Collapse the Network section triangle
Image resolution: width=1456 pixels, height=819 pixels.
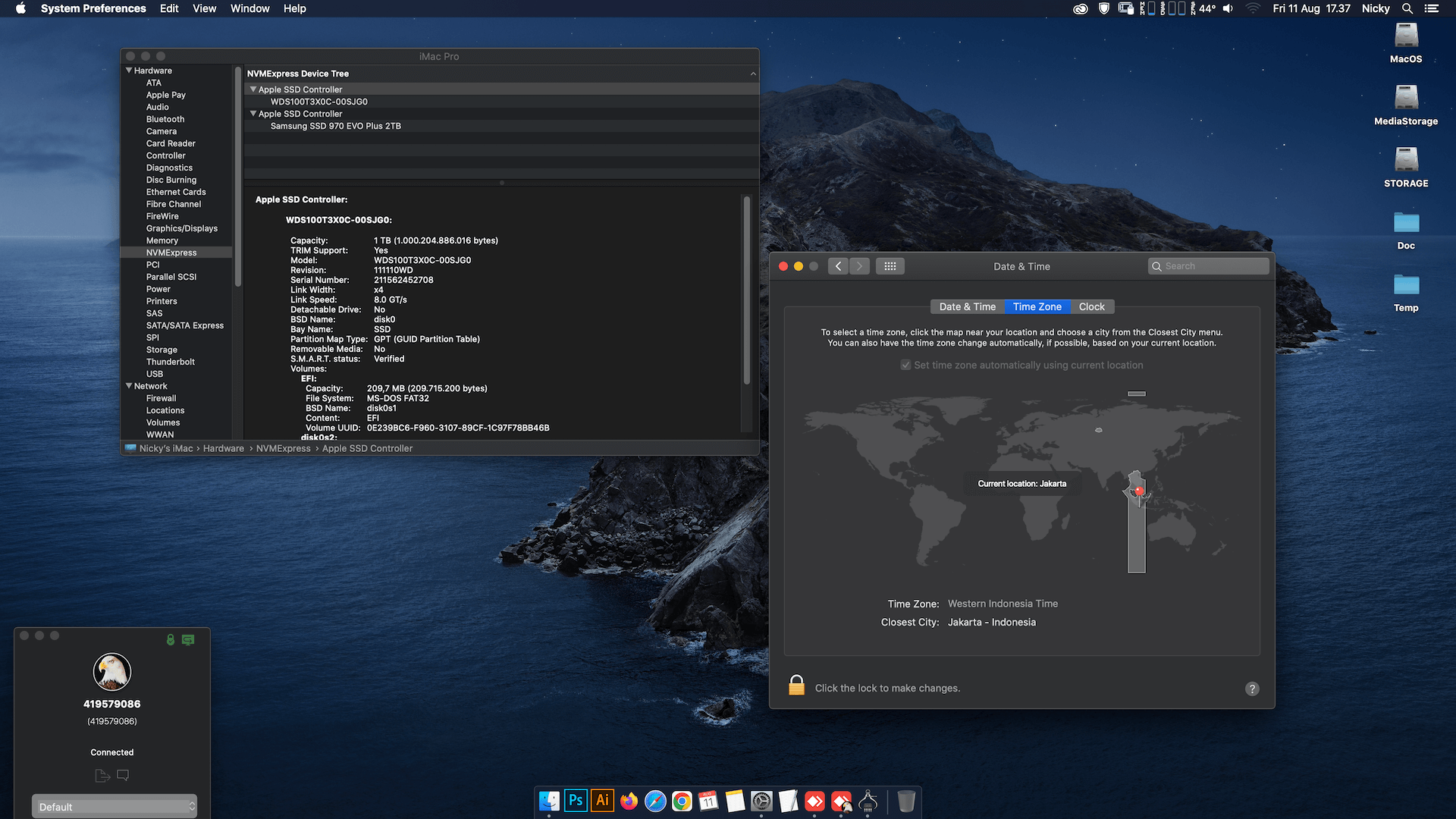[x=129, y=386]
